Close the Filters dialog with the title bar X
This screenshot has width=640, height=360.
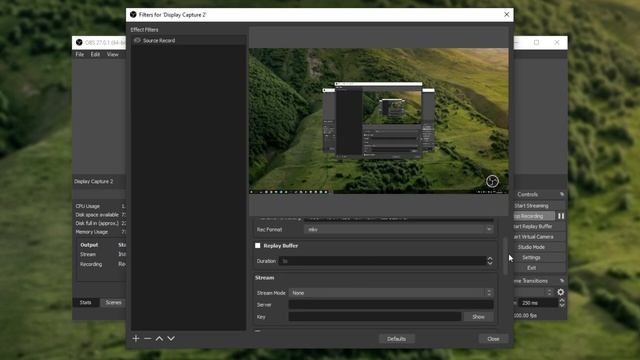point(507,14)
